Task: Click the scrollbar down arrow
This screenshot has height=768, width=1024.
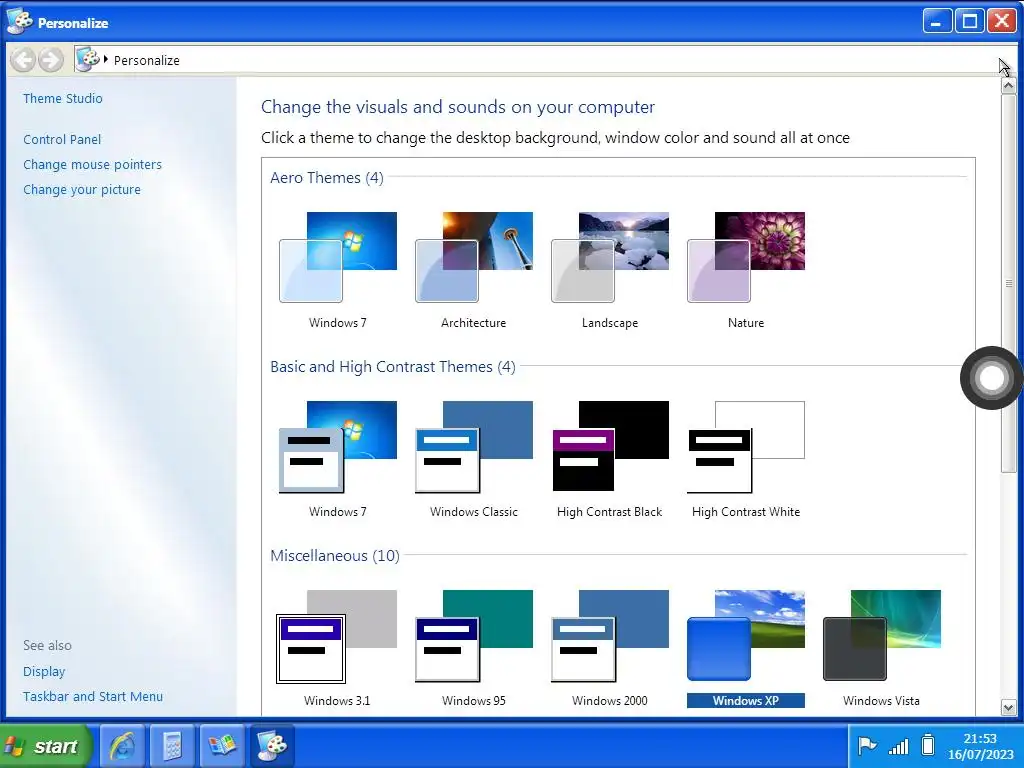Action: (1008, 707)
